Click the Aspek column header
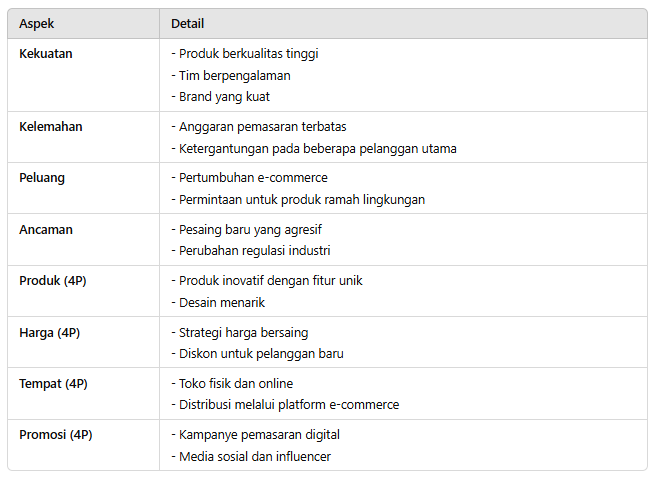The width and height of the screenshot is (654, 477). pos(37,23)
